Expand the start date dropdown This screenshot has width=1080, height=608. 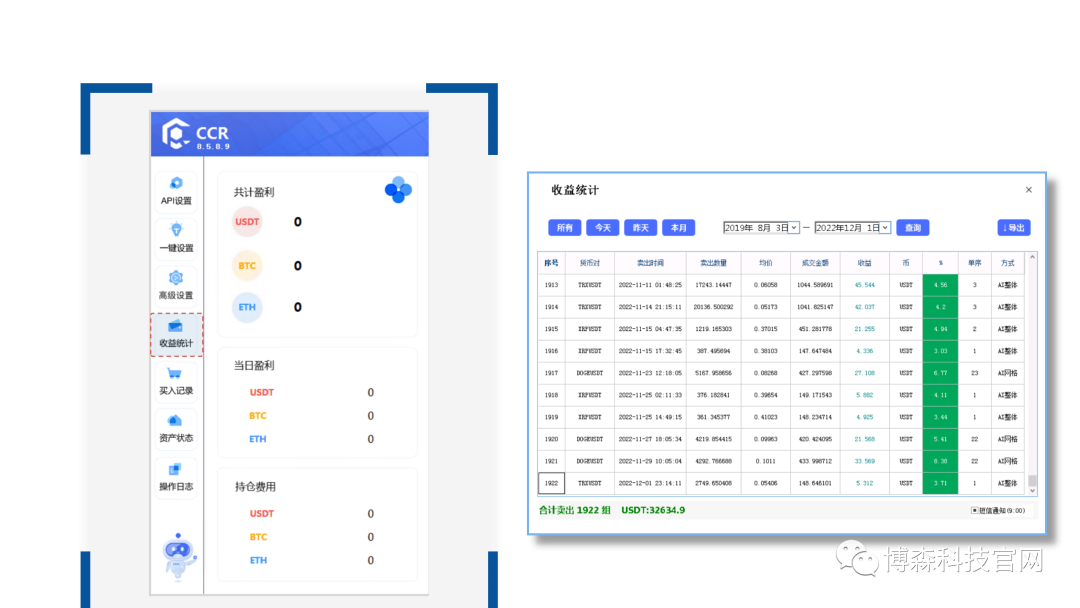click(794, 228)
